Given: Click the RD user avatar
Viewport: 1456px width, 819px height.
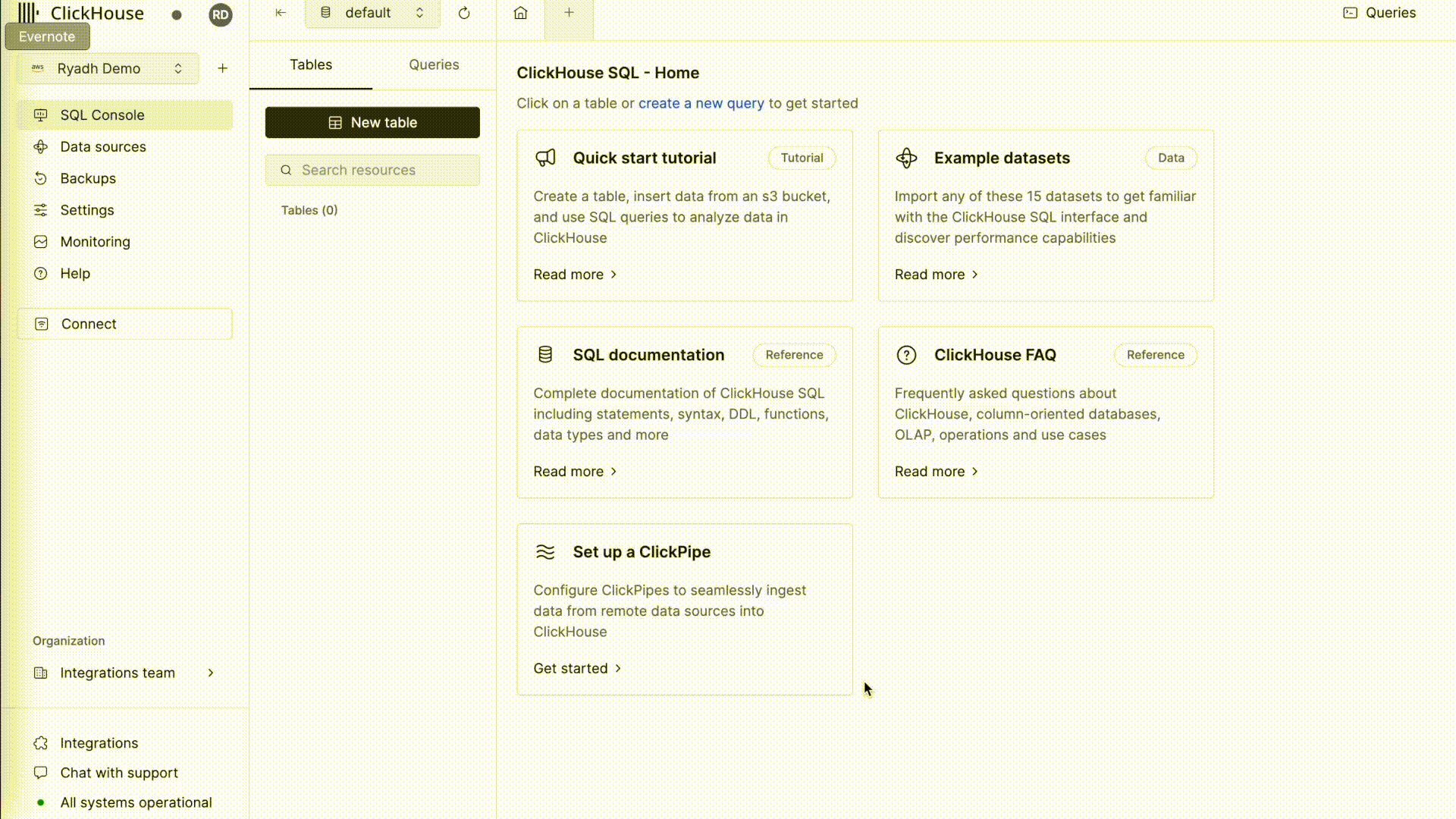Looking at the screenshot, I should (x=220, y=14).
